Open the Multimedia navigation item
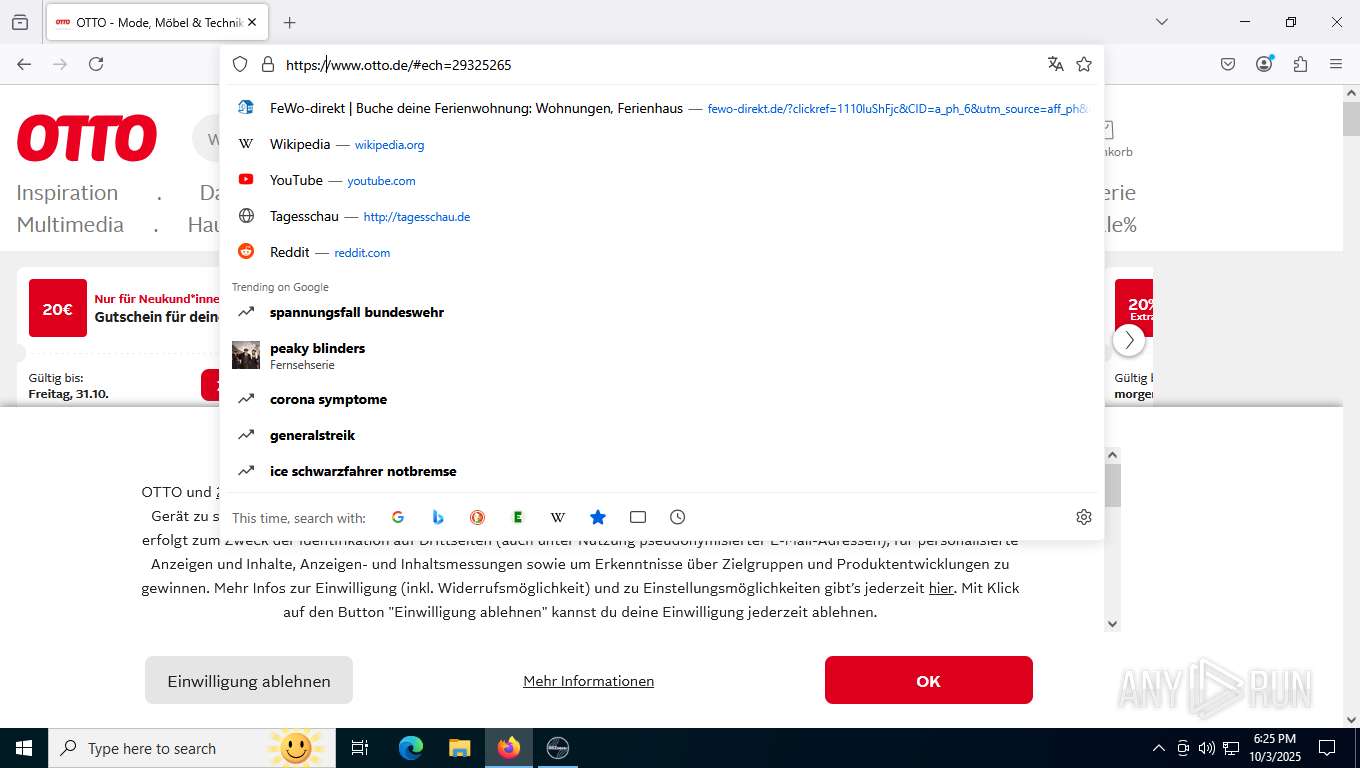Viewport: 1360px width, 768px height. coord(70,224)
